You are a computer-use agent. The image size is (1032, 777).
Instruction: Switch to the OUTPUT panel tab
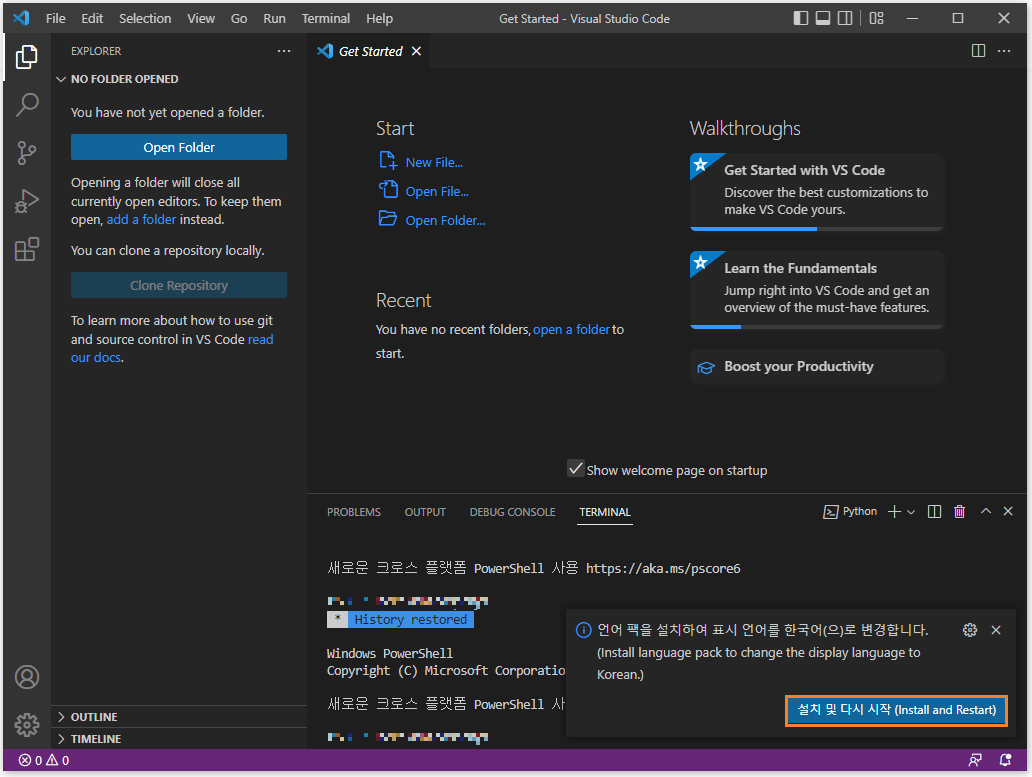425,512
